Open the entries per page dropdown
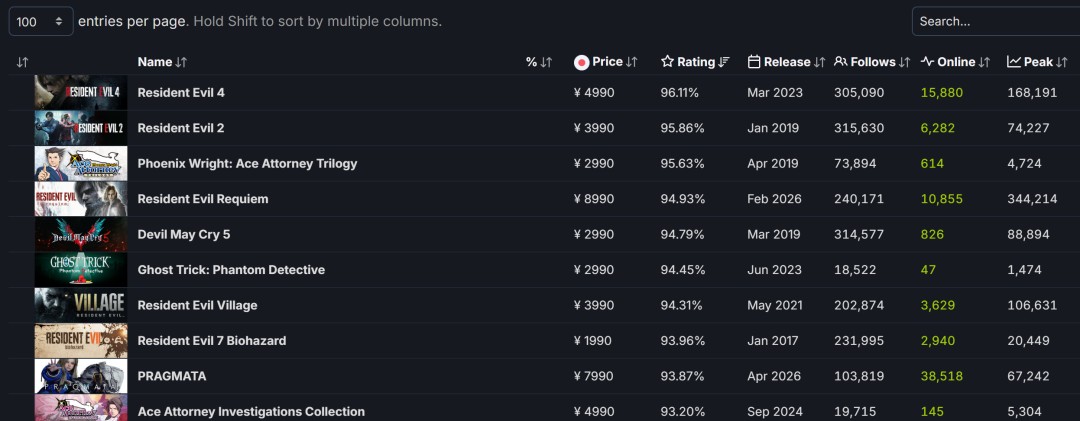 coord(40,21)
